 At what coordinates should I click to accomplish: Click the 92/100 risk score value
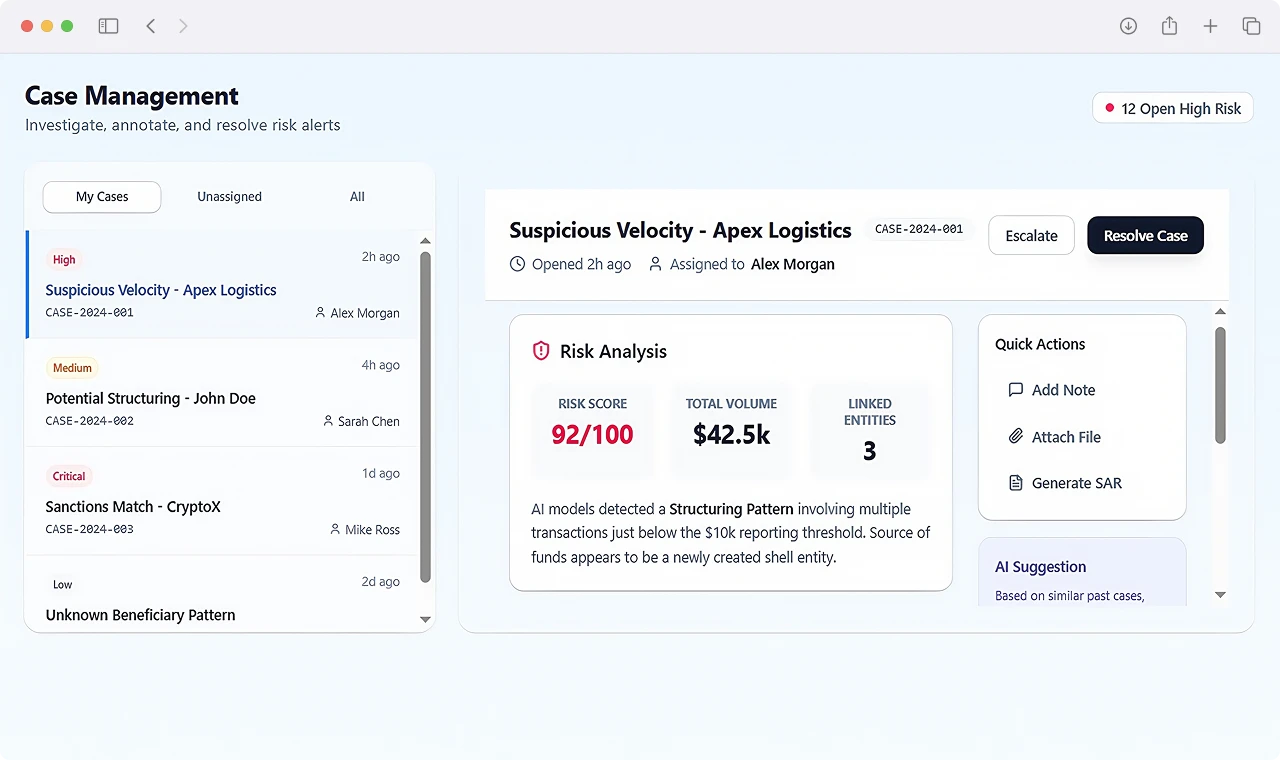point(593,435)
